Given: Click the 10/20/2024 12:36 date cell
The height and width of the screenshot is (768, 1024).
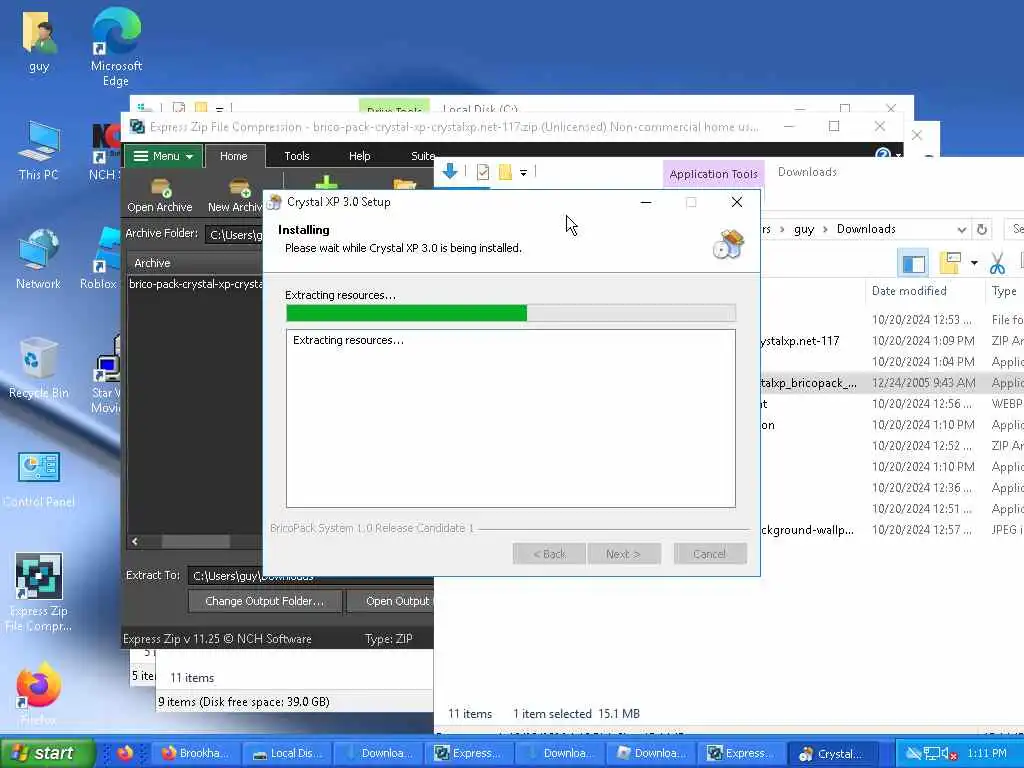Looking at the screenshot, I should click(x=921, y=488).
